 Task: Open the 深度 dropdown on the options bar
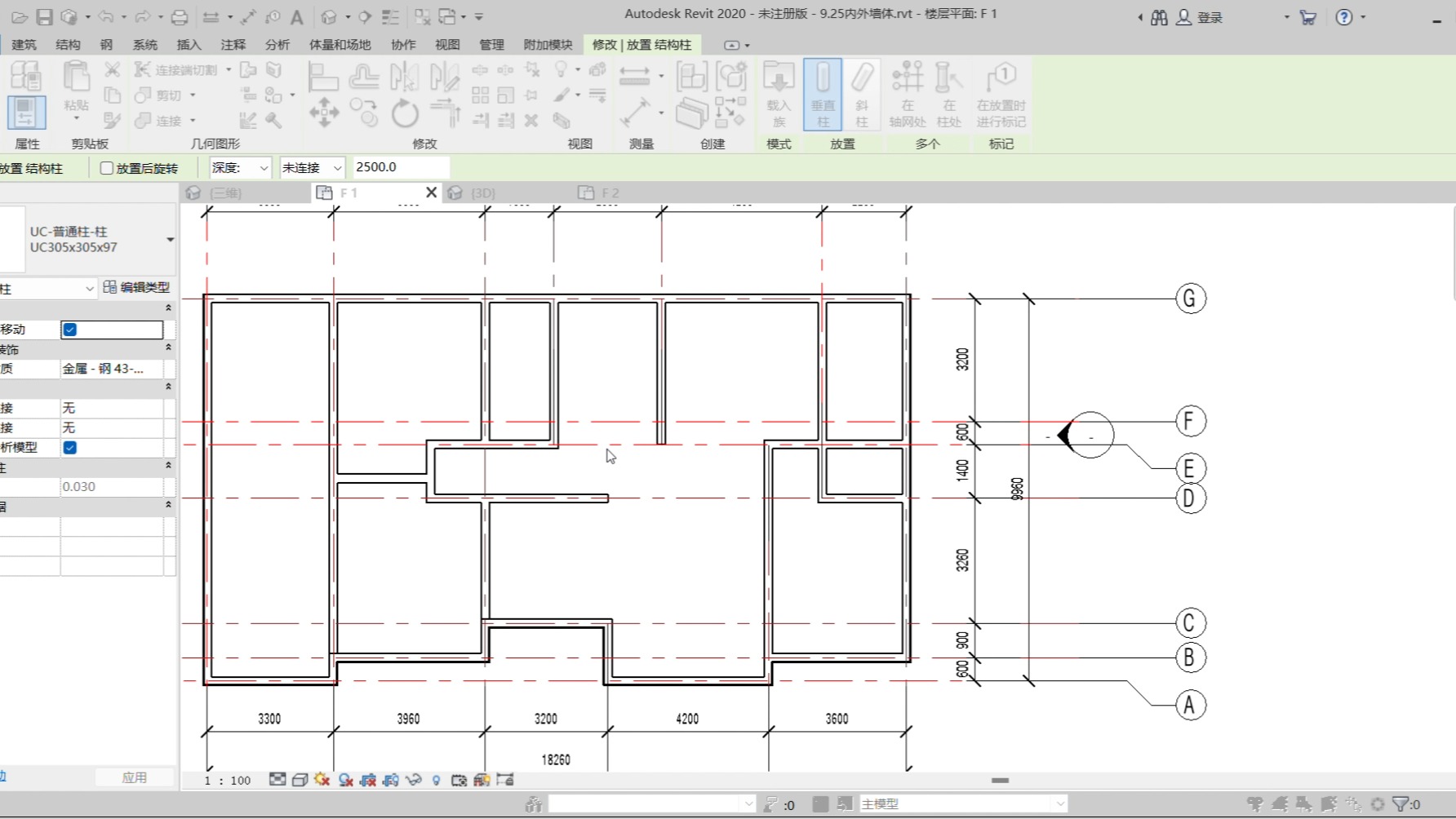pyautogui.click(x=238, y=167)
